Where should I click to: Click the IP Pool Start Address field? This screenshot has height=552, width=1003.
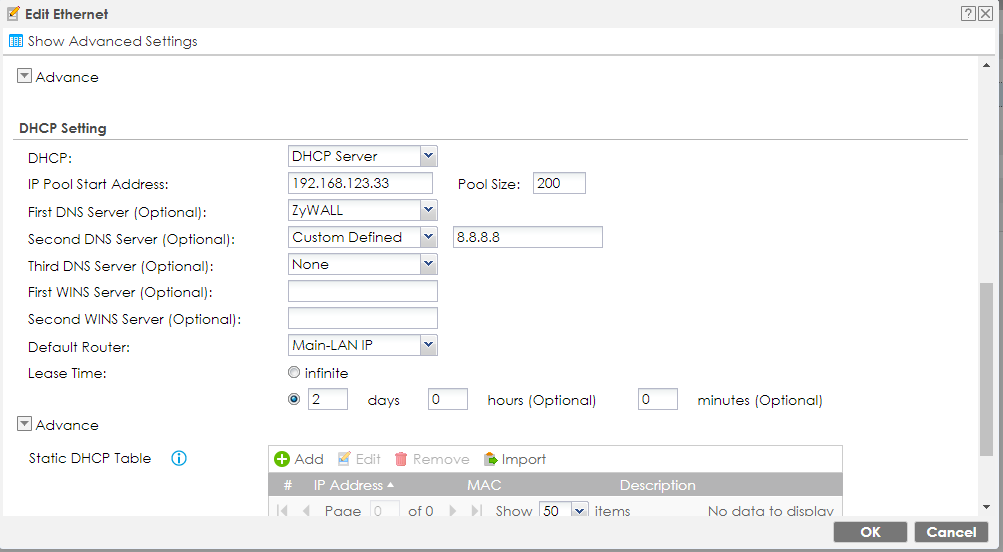click(360, 183)
